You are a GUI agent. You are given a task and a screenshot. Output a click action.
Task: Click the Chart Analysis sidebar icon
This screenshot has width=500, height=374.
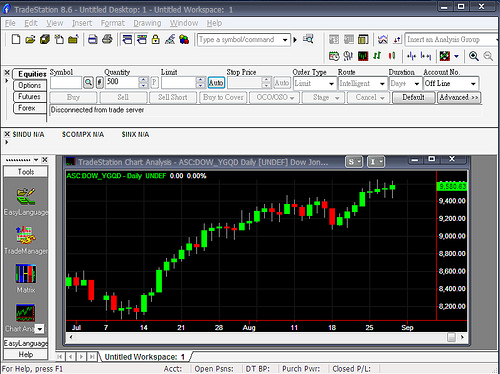point(26,313)
